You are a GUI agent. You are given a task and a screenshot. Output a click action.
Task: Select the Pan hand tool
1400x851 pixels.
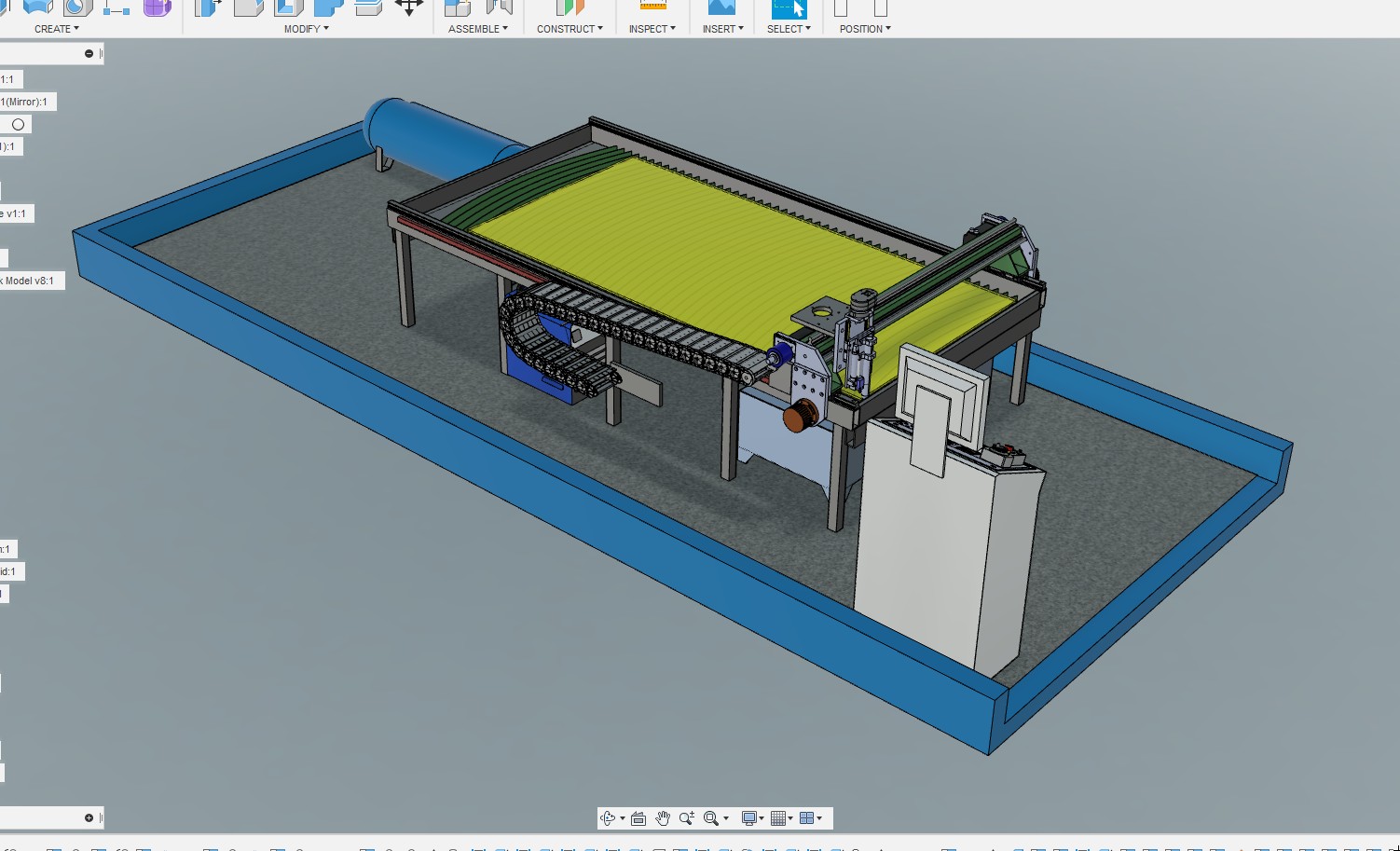[x=662, y=818]
